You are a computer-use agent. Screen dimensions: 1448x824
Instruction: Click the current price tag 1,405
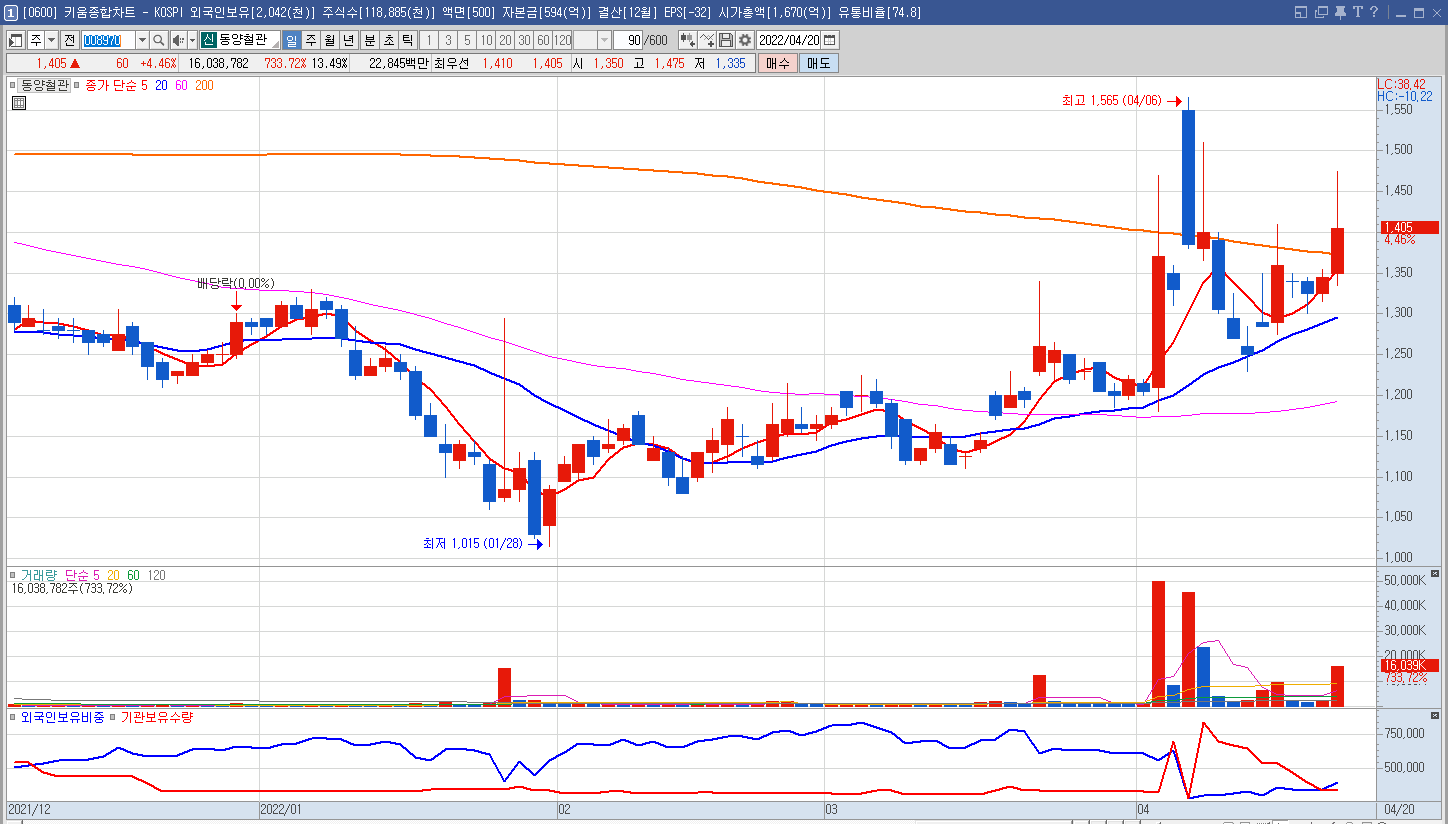[1408, 227]
